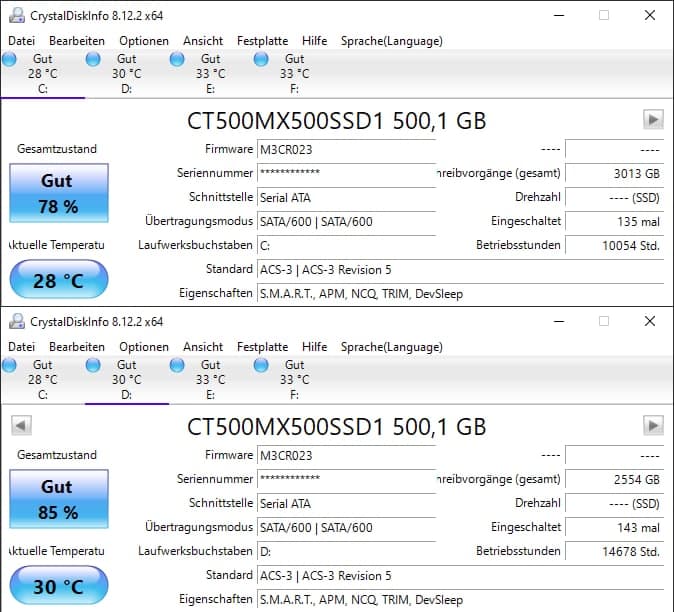This screenshot has width=674, height=612.
Task: Open Datei menu in bottom window
Action: point(21,347)
